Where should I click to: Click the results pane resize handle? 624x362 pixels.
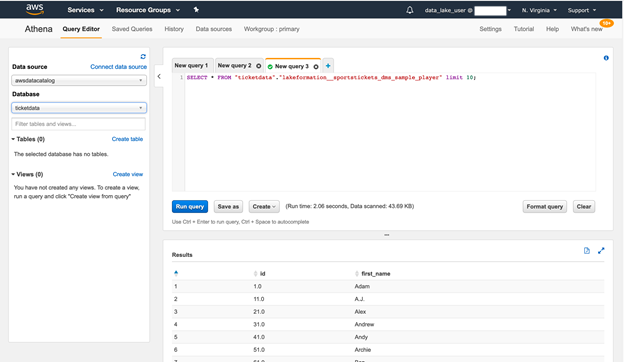point(386,235)
